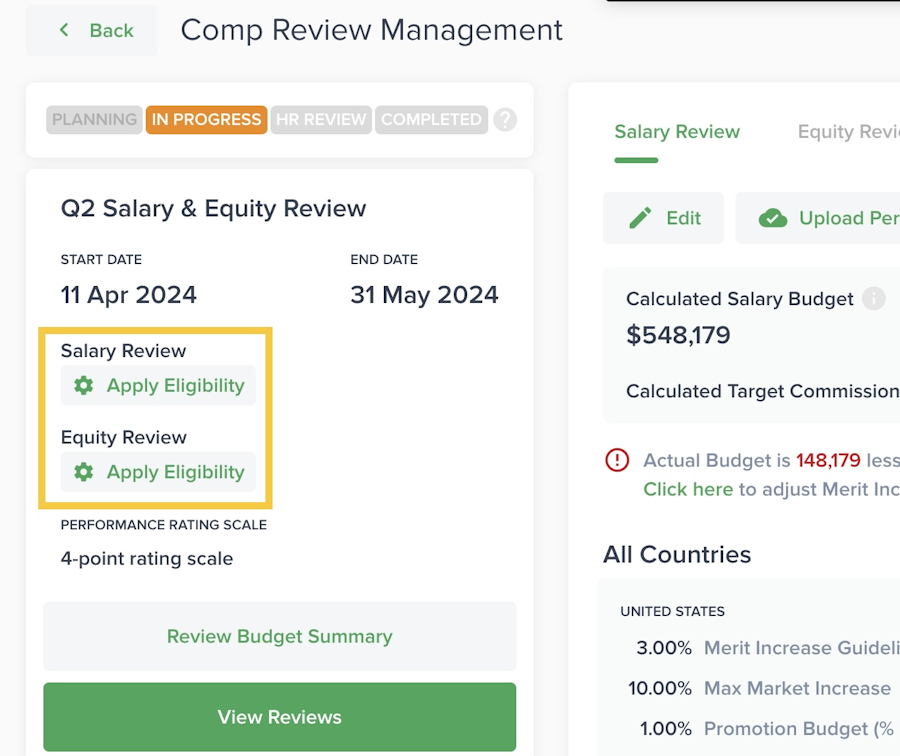Click the pencil icon on the Edit button

pyautogui.click(x=640, y=218)
